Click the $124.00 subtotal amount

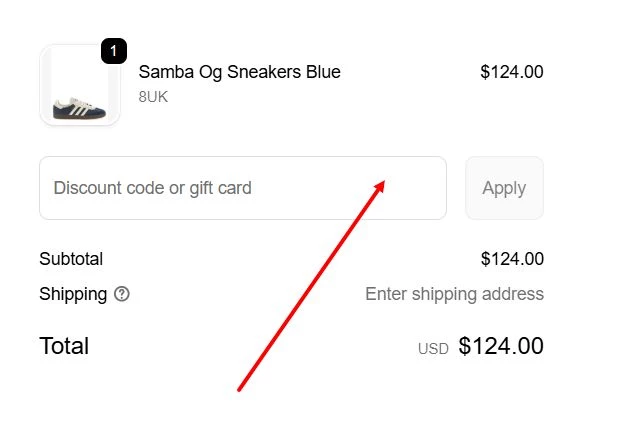tap(511, 259)
